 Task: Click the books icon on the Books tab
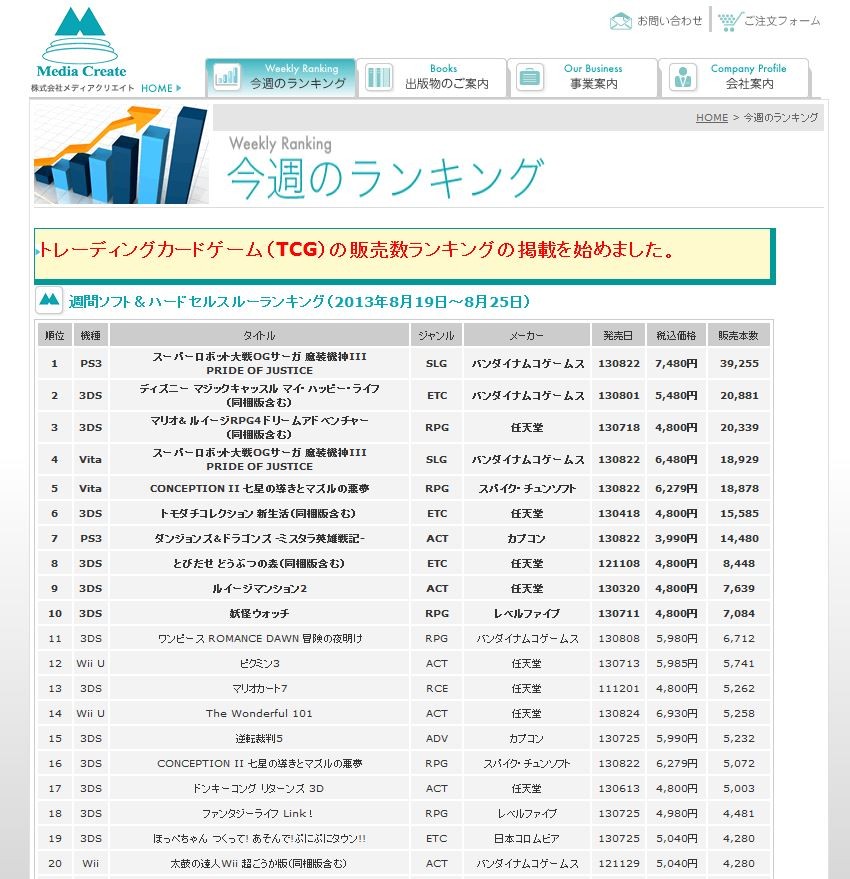coord(378,77)
